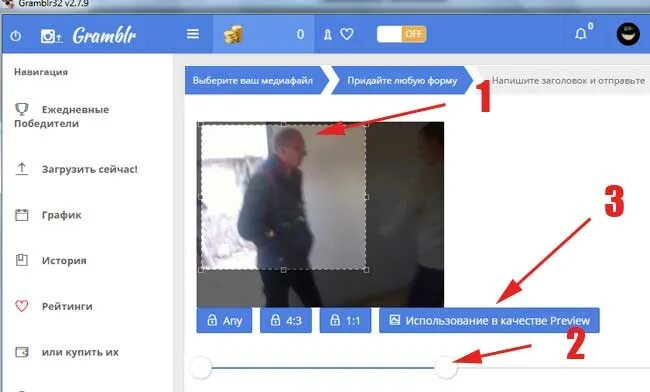This screenshot has height=392, width=650.
Task: Select the Any crop ratio button
Action: click(x=224, y=320)
